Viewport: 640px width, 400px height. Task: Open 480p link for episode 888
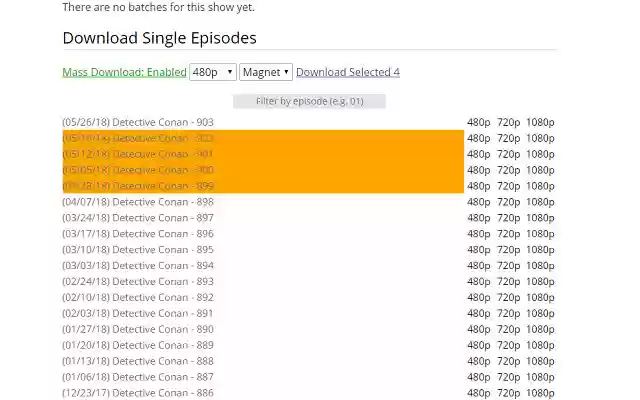(478, 361)
